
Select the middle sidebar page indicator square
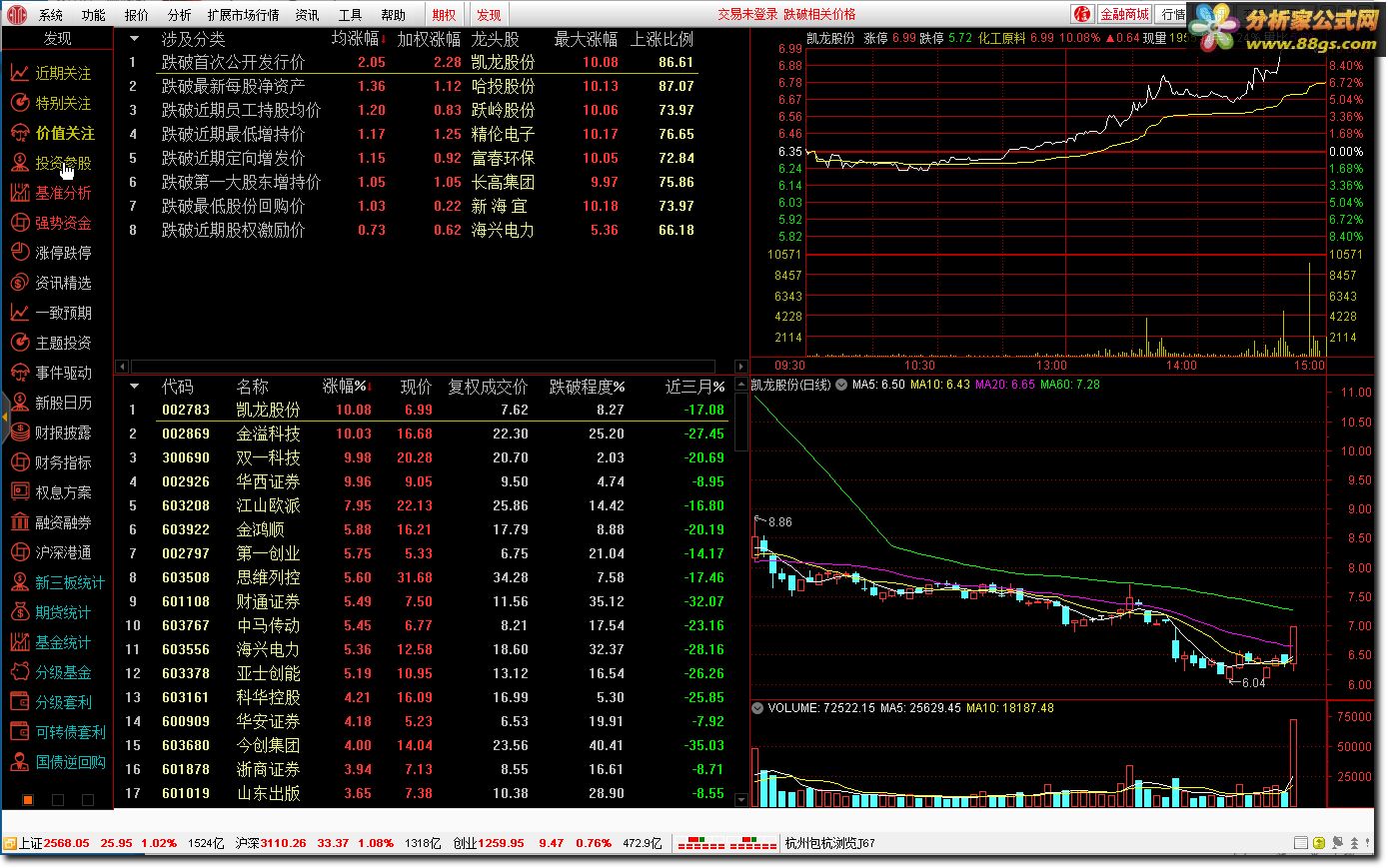58,799
